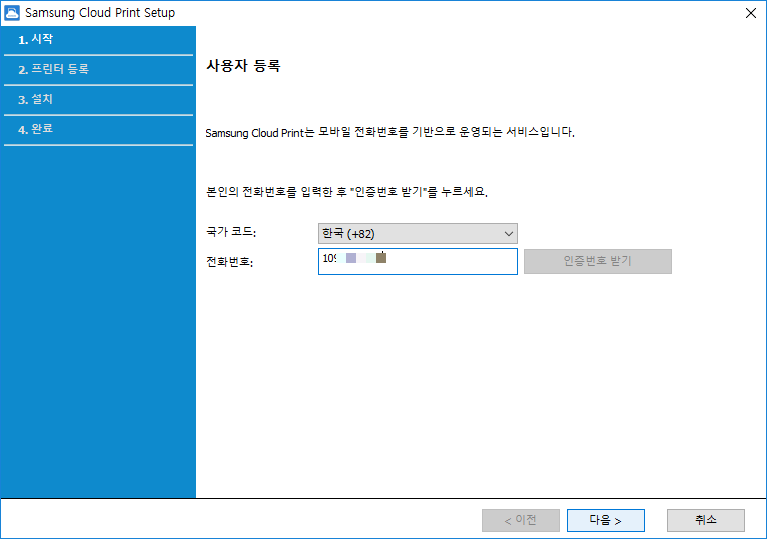Click the 국가 코드: label
The height and width of the screenshot is (539, 767).
[x=231, y=232]
